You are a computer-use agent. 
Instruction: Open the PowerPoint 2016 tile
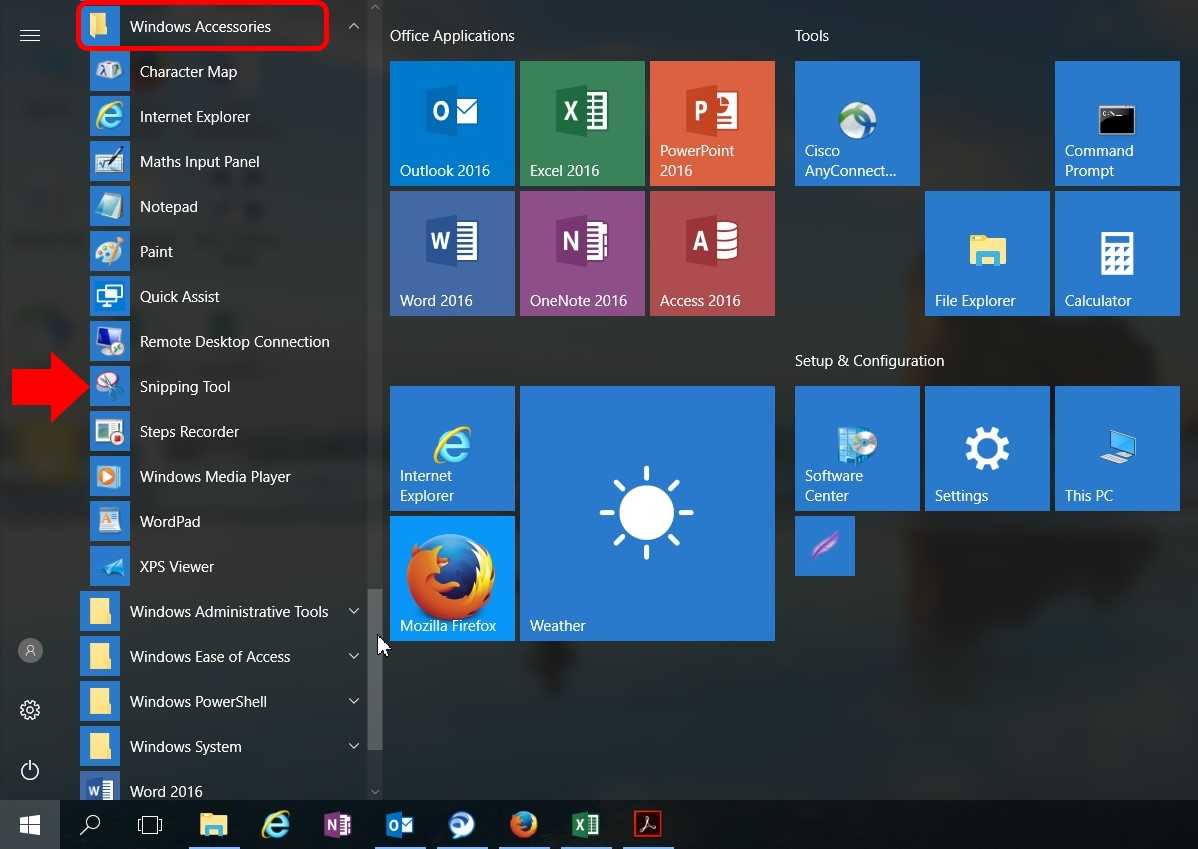712,124
